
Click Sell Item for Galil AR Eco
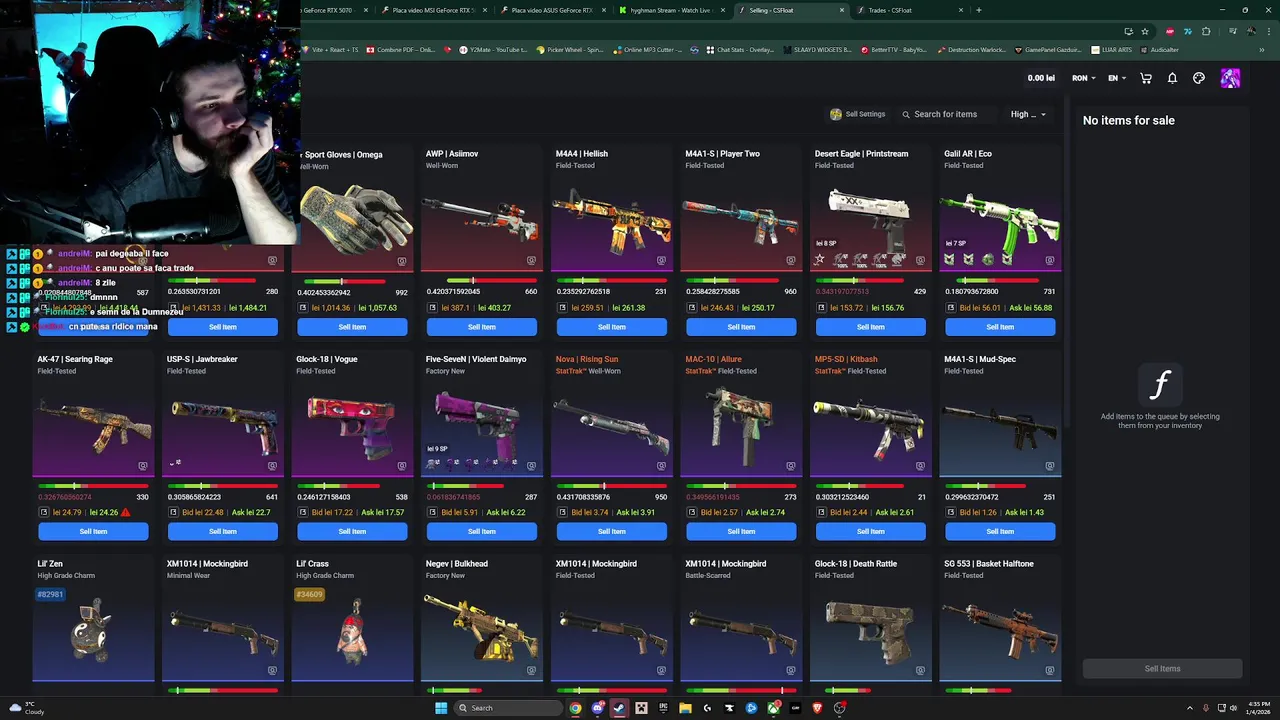tap(1000, 327)
